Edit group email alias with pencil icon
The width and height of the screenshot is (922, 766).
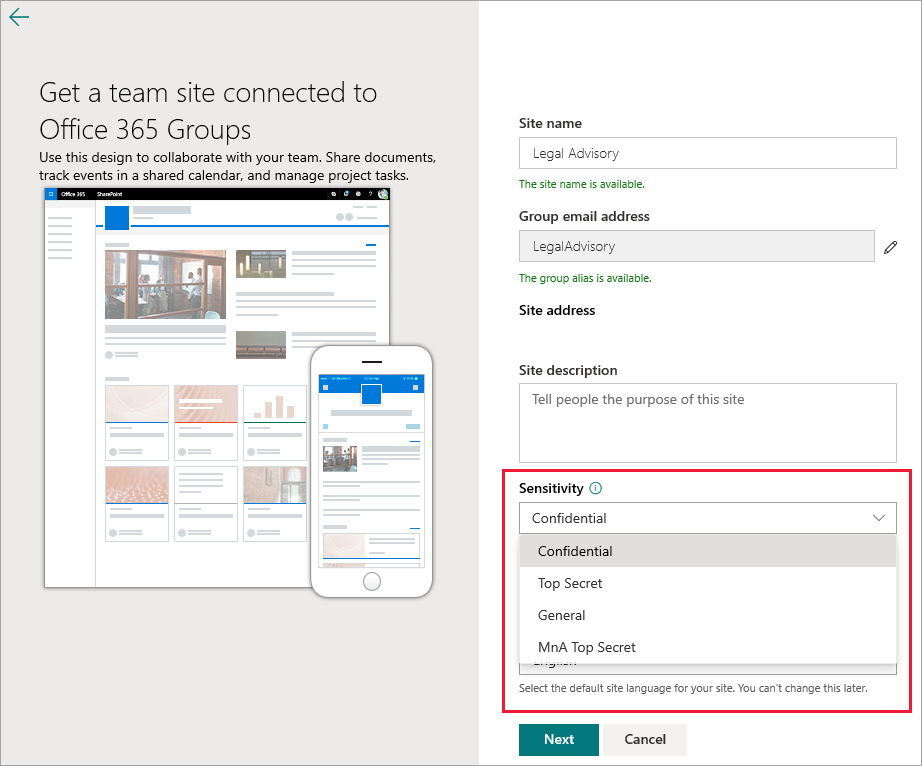890,247
